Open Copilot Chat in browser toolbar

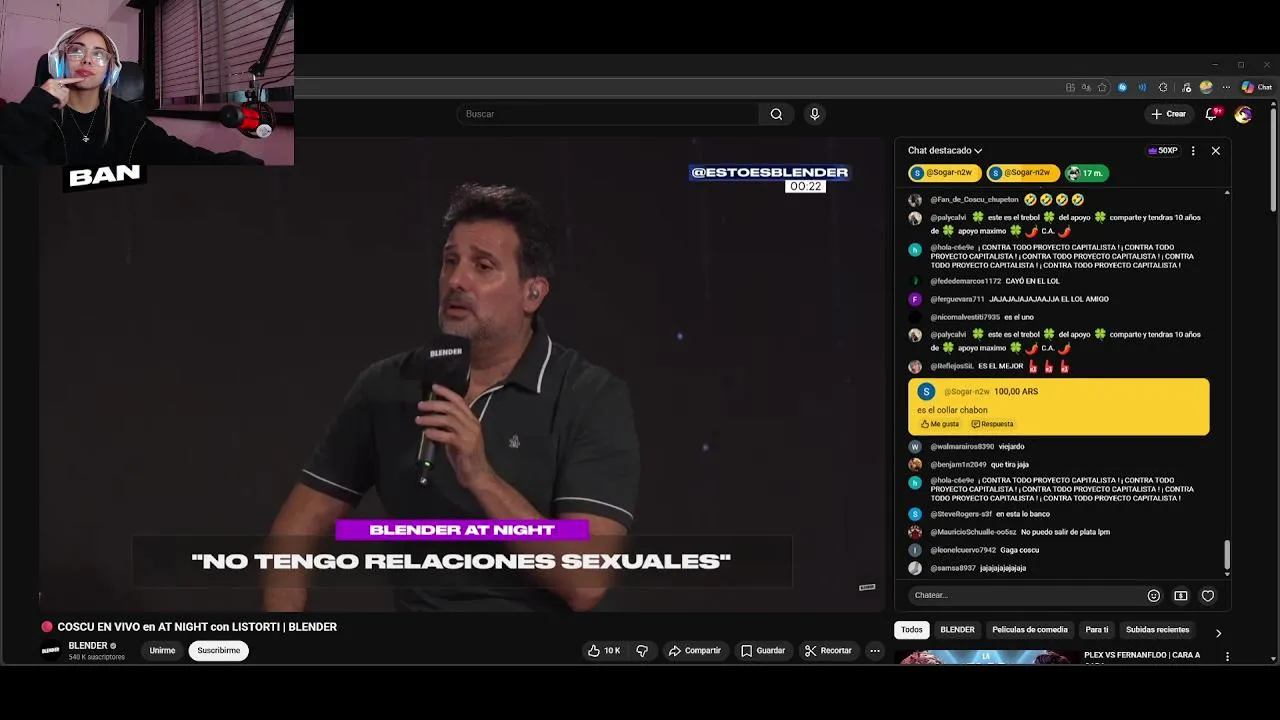[x=1257, y=87]
